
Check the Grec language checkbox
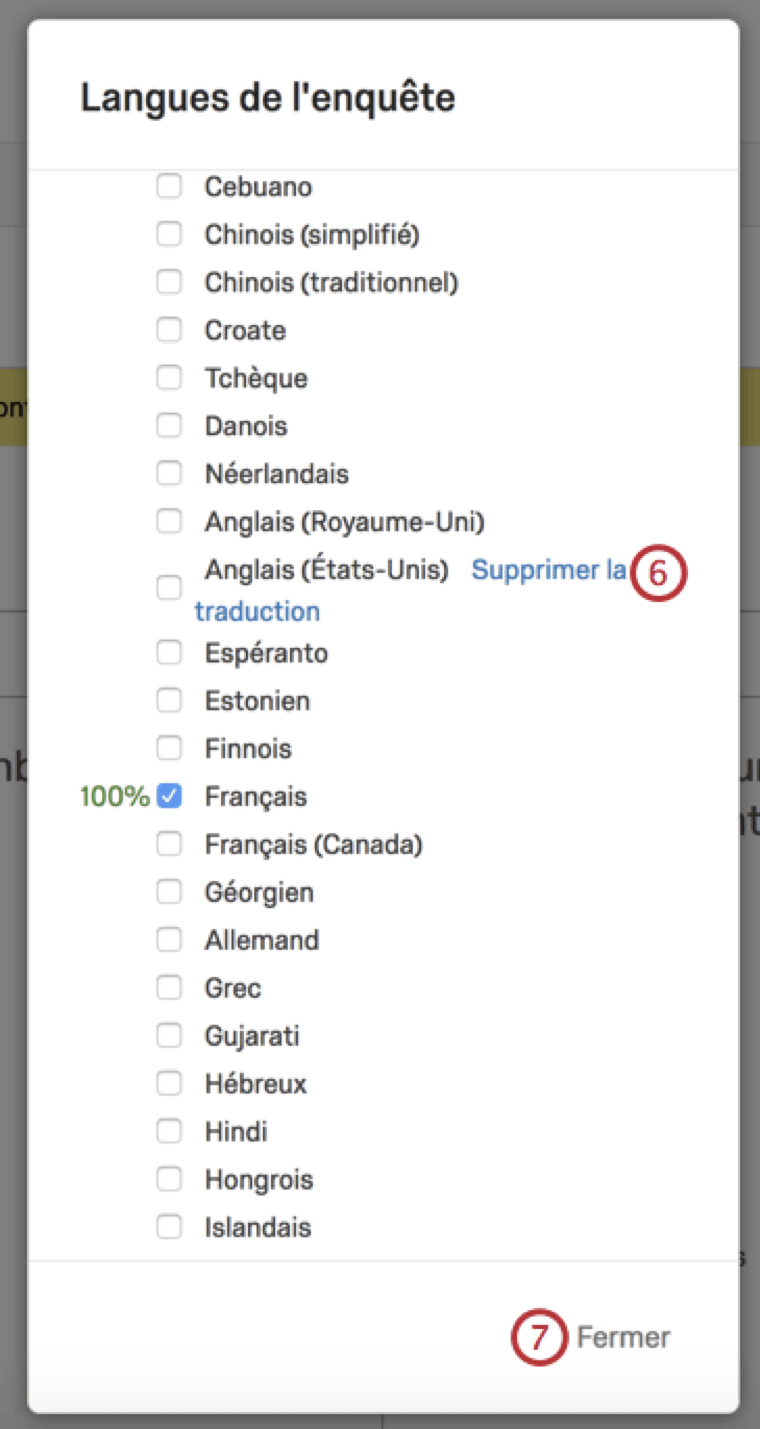(x=169, y=988)
